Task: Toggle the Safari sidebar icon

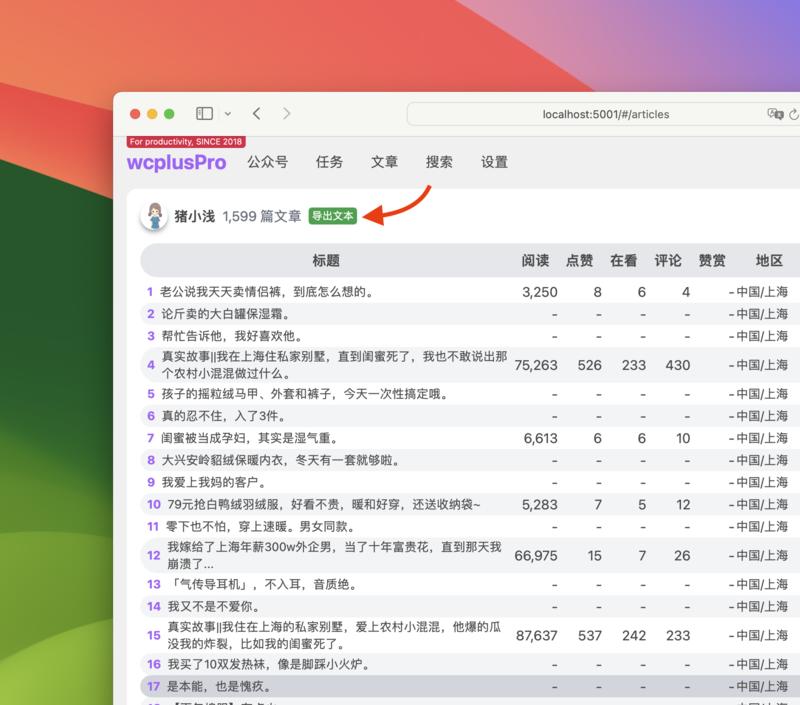Action: [204, 113]
